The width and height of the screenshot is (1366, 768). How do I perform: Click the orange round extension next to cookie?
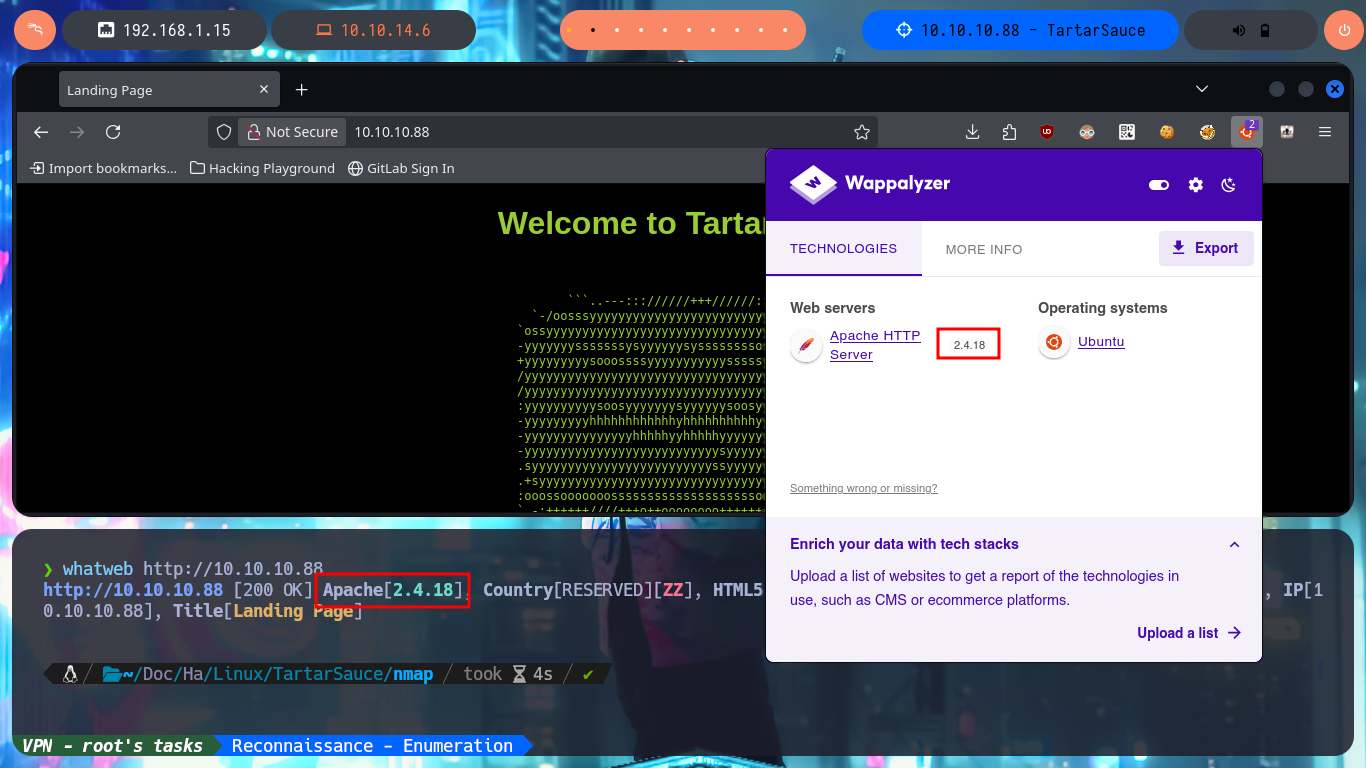pos(1208,132)
